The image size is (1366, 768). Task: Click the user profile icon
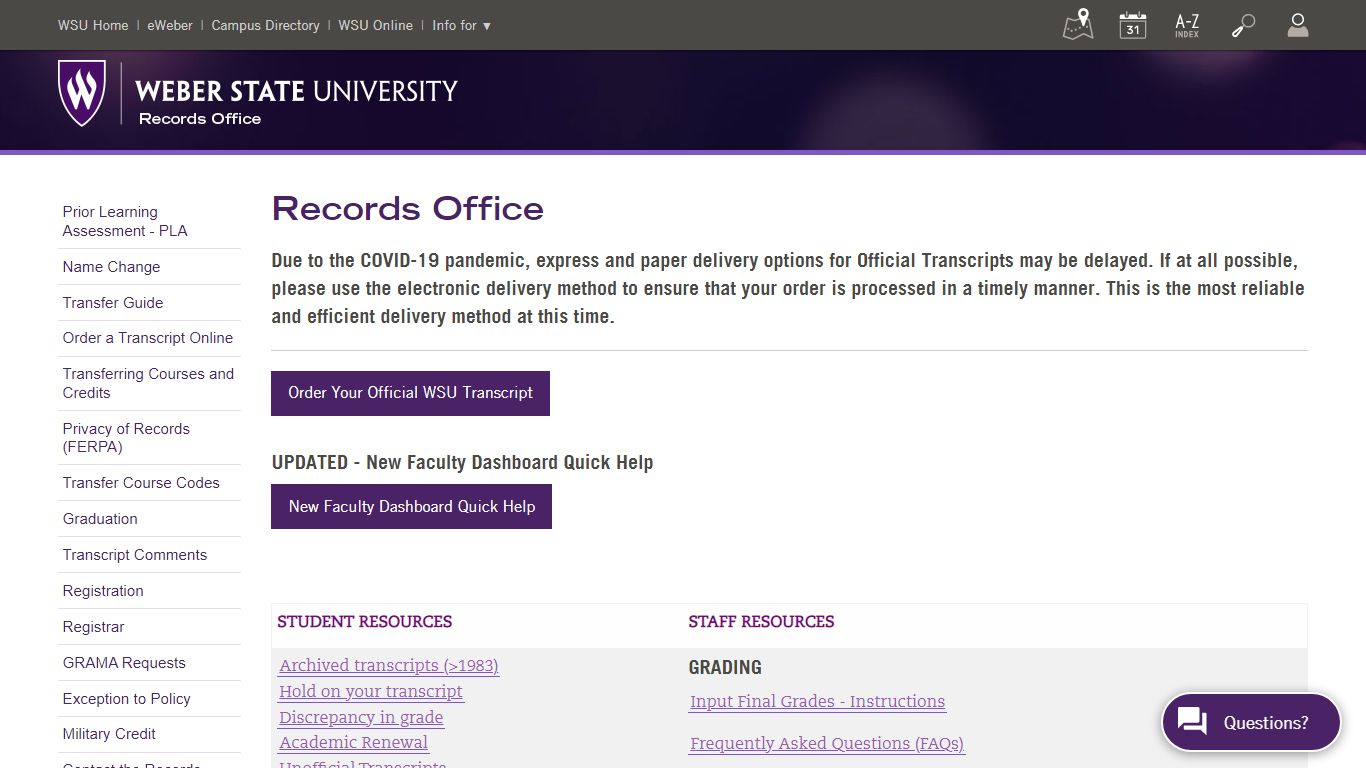point(1298,25)
